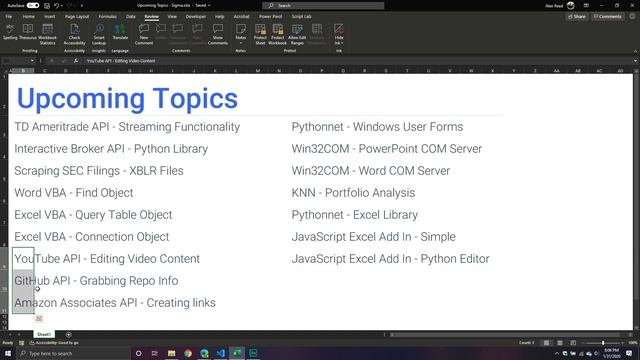Open Chrome from the taskbar
The height and width of the screenshot is (360, 640).
pyautogui.click(x=188, y=353)
